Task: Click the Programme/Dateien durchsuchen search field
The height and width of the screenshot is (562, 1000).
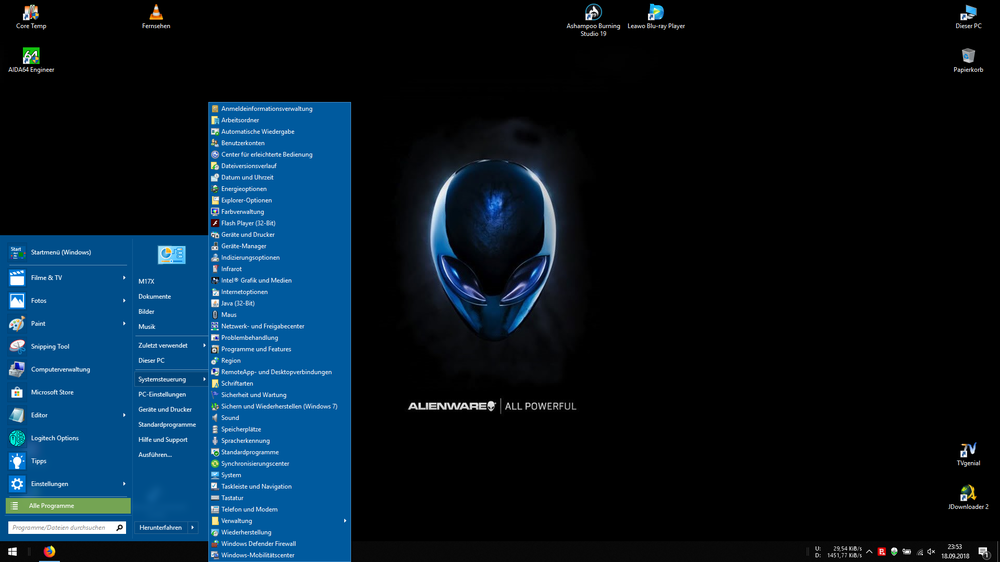Action: pos(60,527)
